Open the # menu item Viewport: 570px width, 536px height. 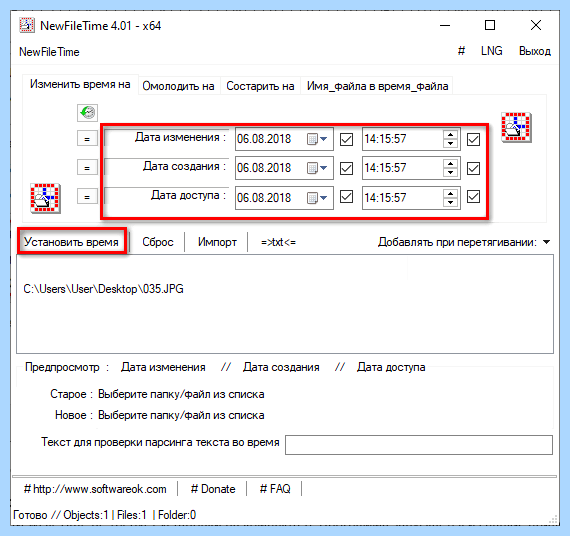click(461, 51)
